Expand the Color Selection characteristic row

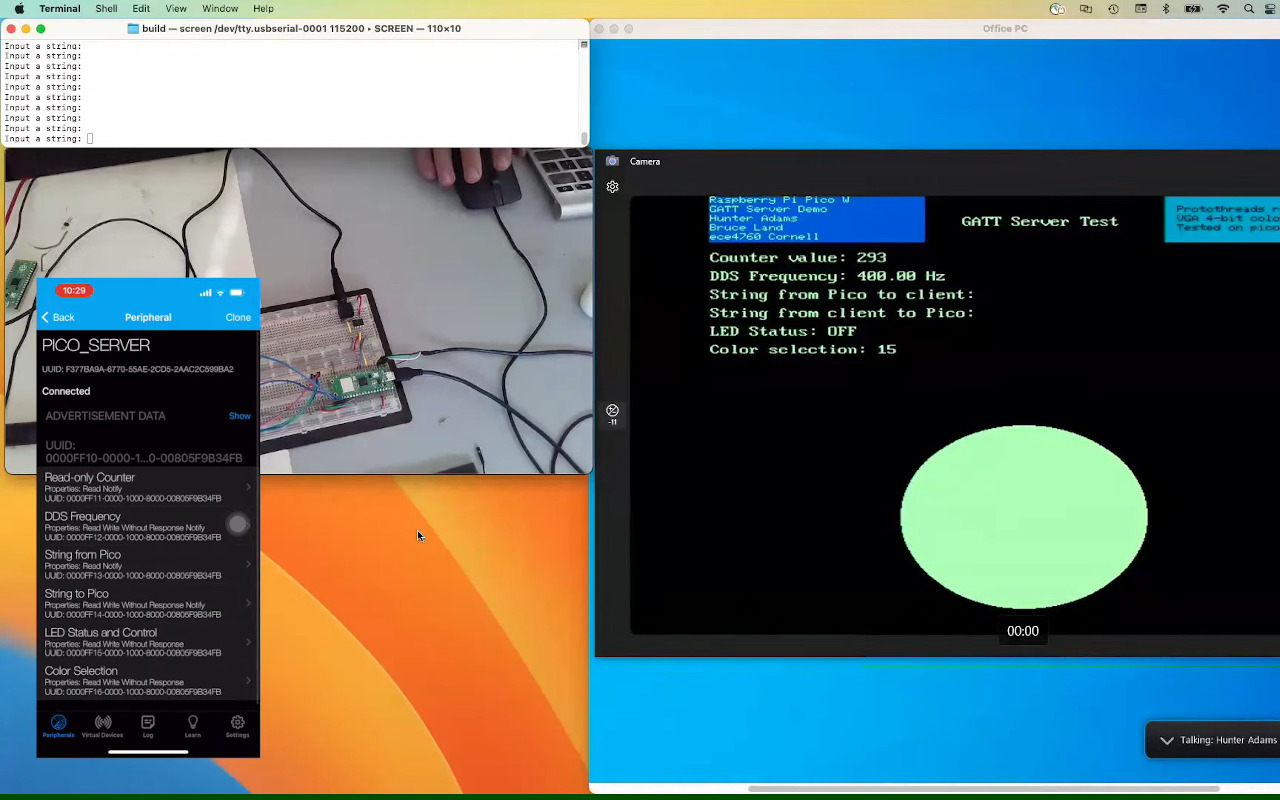(145, 680)
